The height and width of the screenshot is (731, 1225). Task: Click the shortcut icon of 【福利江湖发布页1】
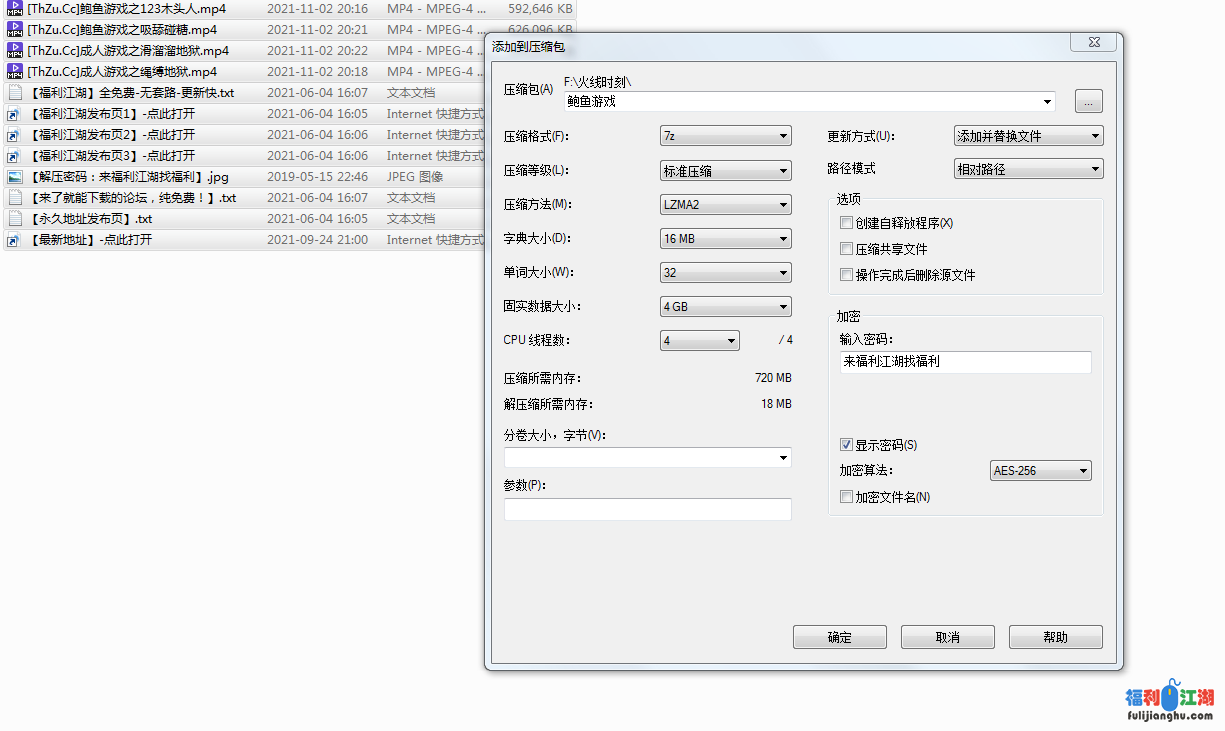click(15, 114)
